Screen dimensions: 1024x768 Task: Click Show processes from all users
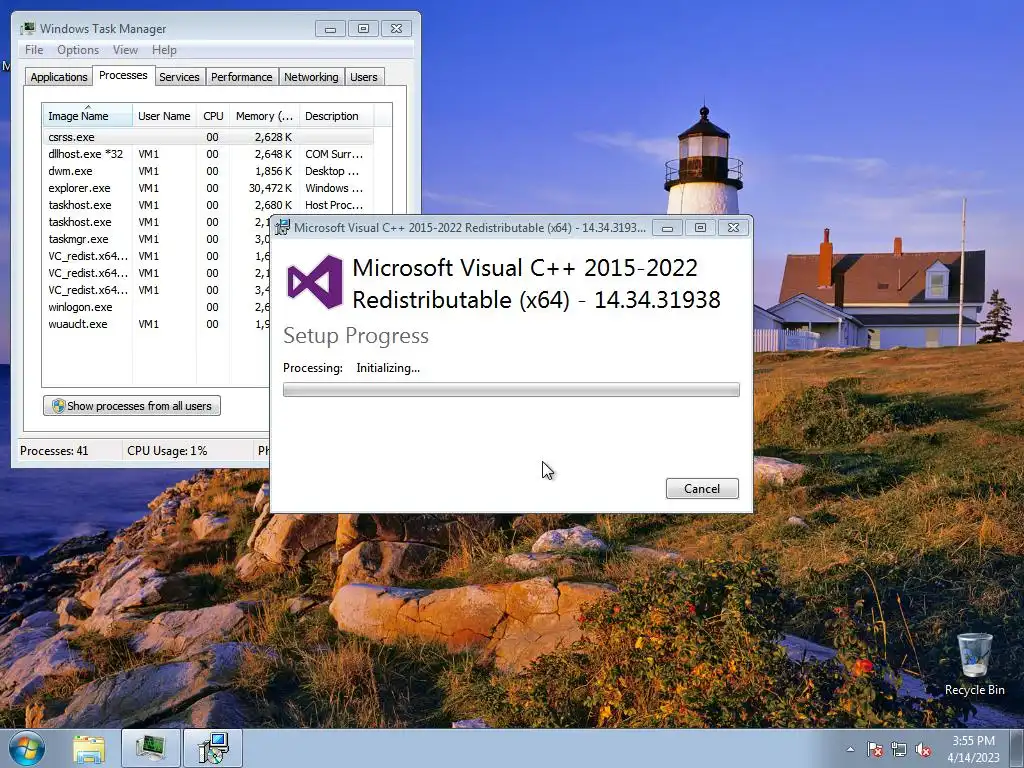point(132,406)
